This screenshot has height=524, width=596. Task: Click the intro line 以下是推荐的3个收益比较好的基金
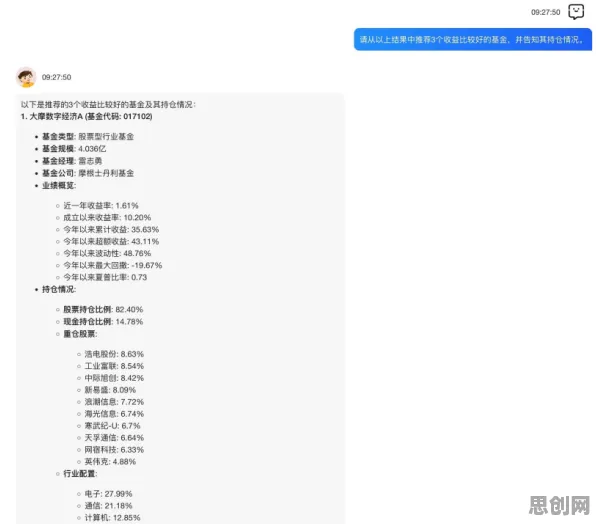pyautogui.click(x=108, y=104)
